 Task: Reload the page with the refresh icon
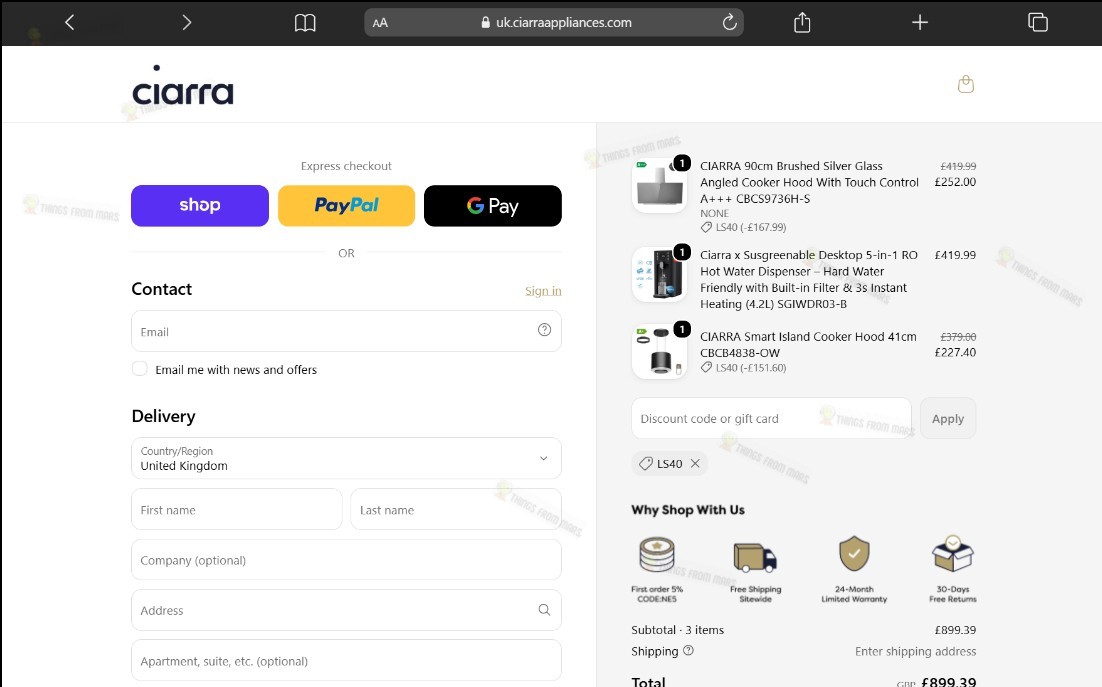730,22
